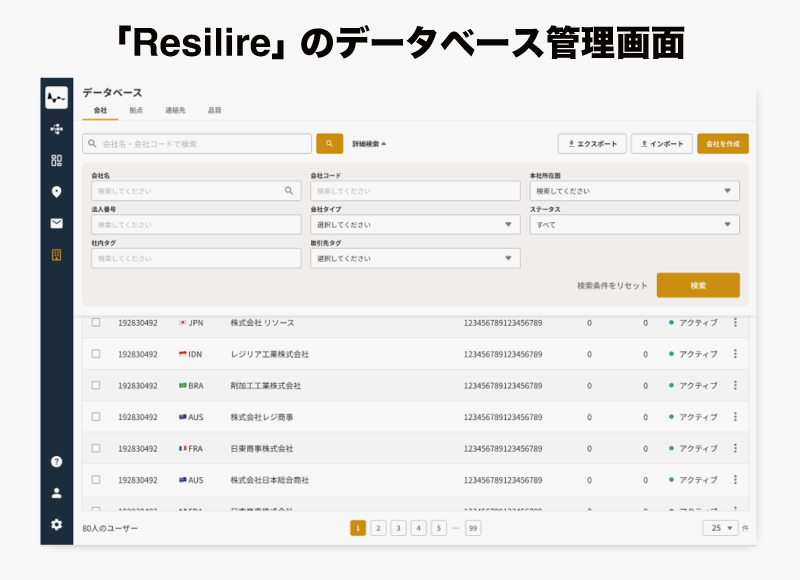This screenshot has height=580, width=800.
Task: Click magnifier icon inside 会社名 field
Action: (289, 191)
